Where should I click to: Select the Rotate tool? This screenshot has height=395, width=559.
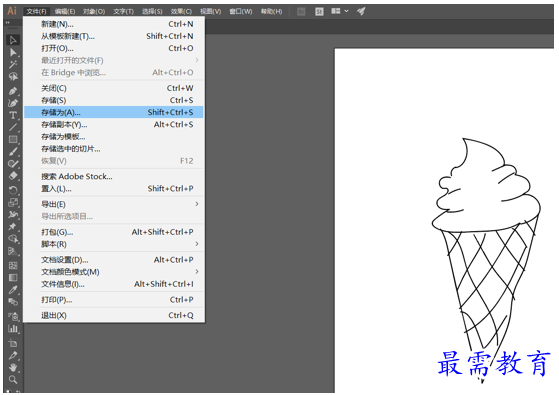[13, 190]
